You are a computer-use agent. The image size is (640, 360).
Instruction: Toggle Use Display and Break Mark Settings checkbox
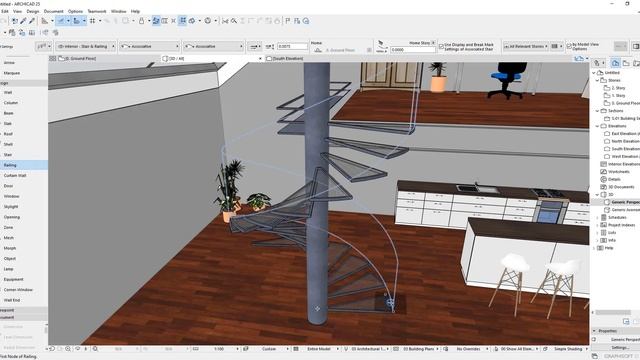441,47
